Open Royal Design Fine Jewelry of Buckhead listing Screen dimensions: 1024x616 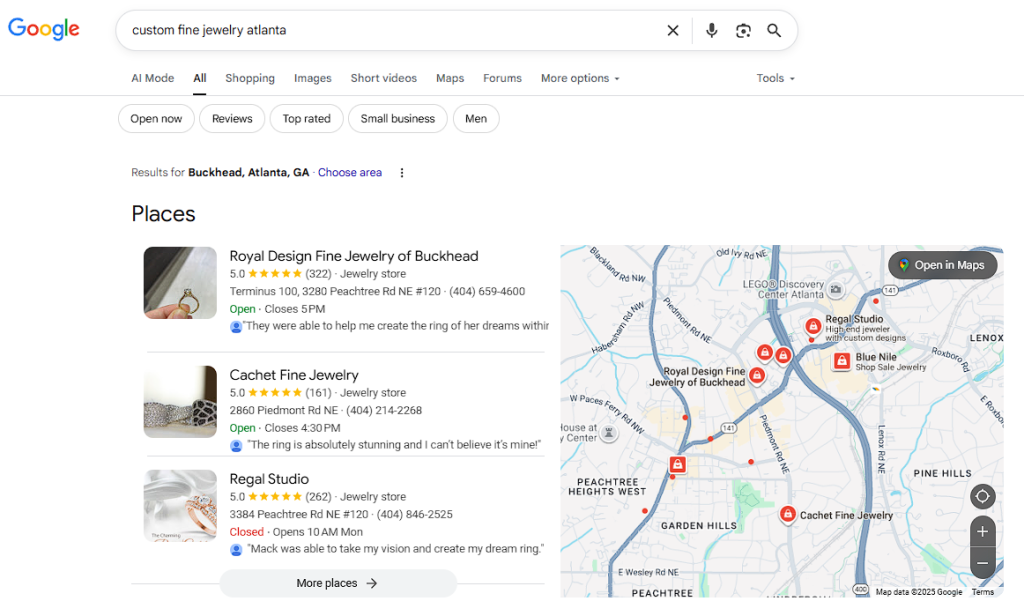click(354, 256)
